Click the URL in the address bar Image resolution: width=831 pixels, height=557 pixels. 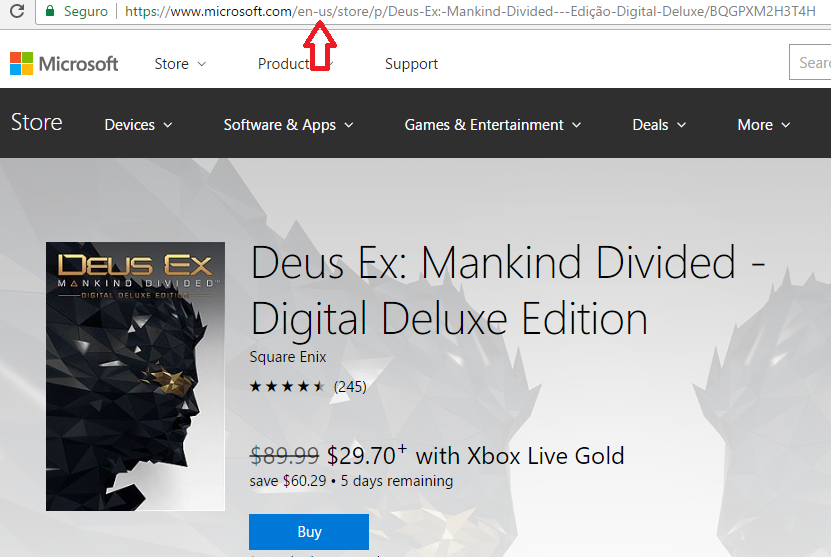[x=470, y=11]
